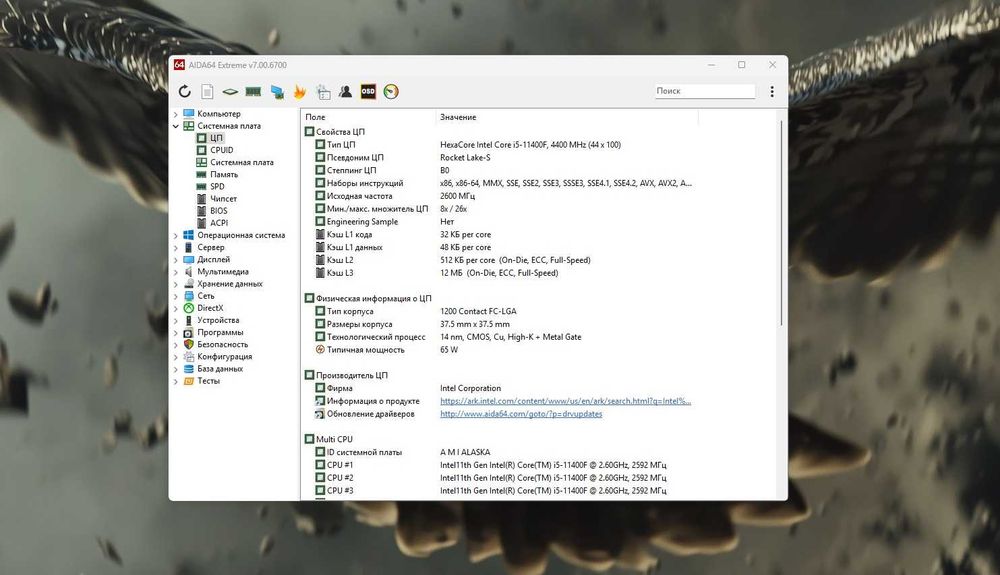Open the ark.intel.com product link
Screen dimensions: 1000x575
(566, 401)
